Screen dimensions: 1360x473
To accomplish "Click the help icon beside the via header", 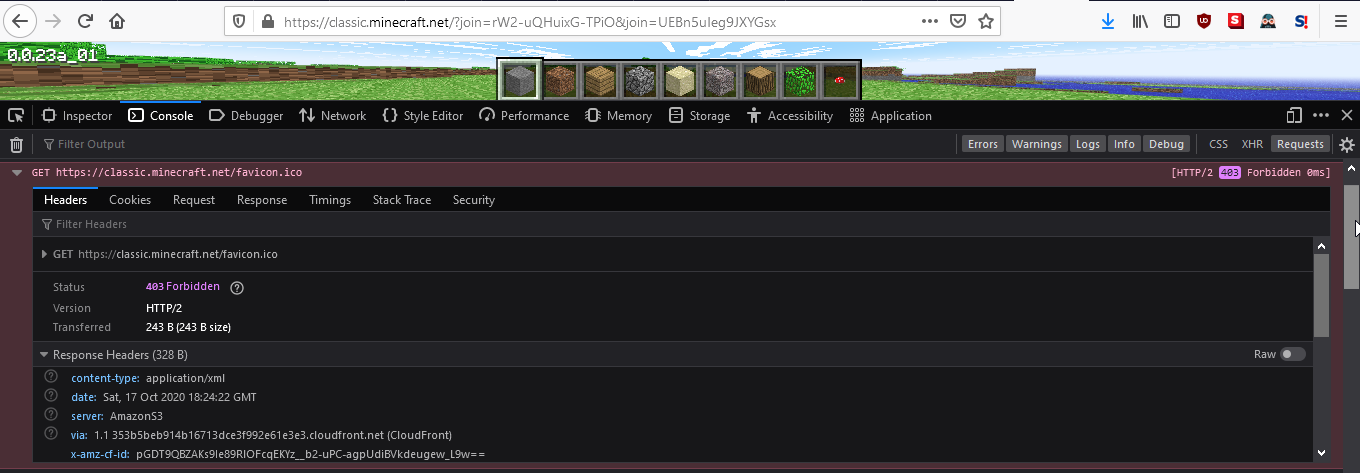I will coord(51,434).
